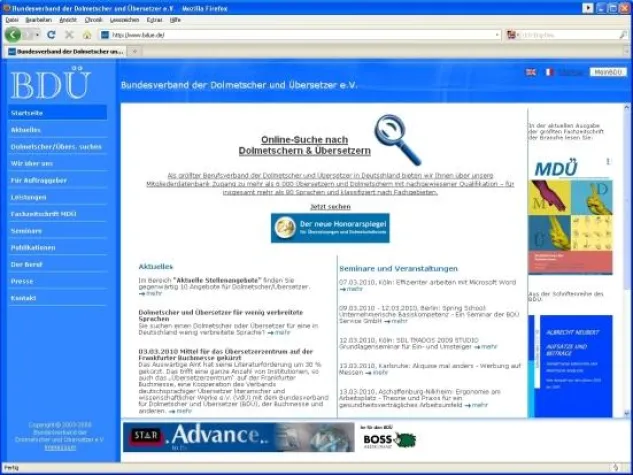Open mehr for Köln Microsoft Word seminar
Image resolution: width=633 pixels, height=475 pixels.
click(351, 289)
